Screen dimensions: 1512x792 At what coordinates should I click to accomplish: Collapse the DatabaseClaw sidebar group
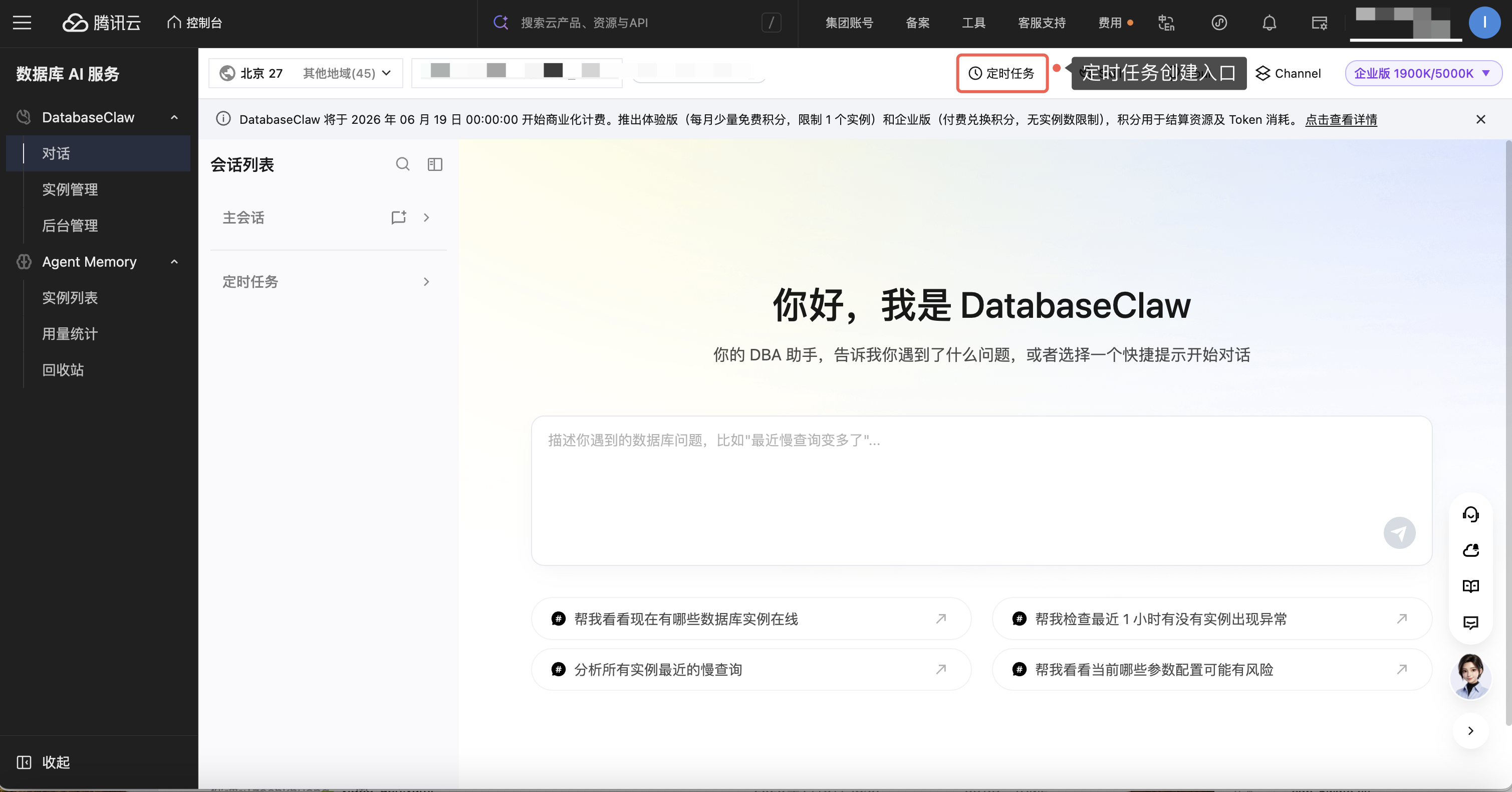pos(174,117)
